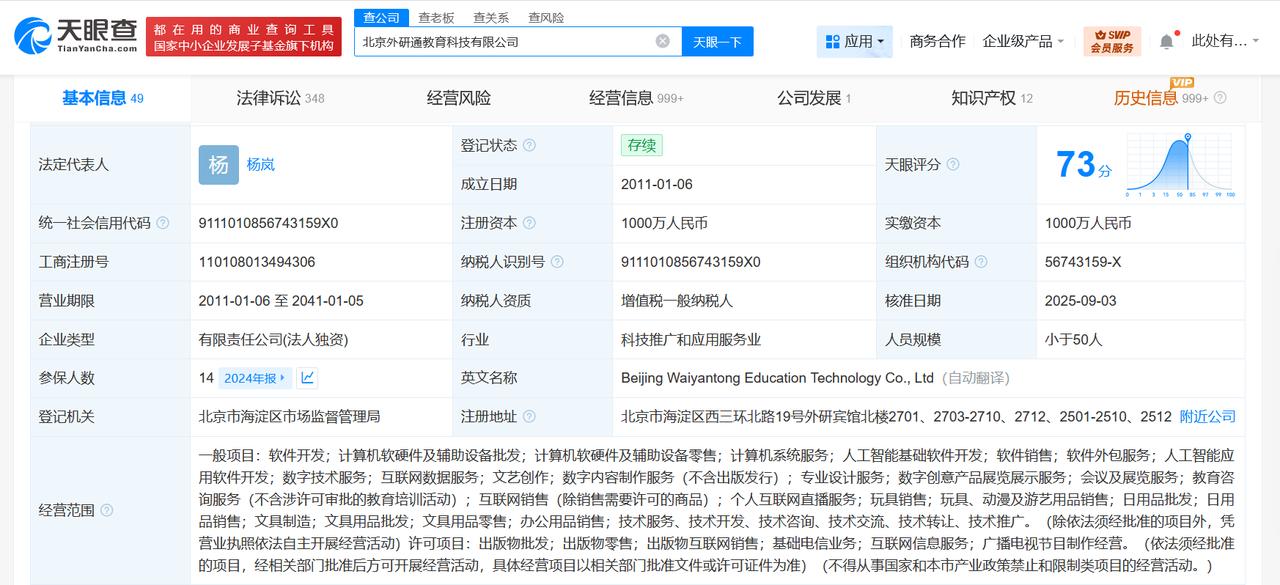Click the 营业期限 2011-01-06 至 2041-01-05 value
This screenshot has width=1280, height=585.
[x=281, y=300]
